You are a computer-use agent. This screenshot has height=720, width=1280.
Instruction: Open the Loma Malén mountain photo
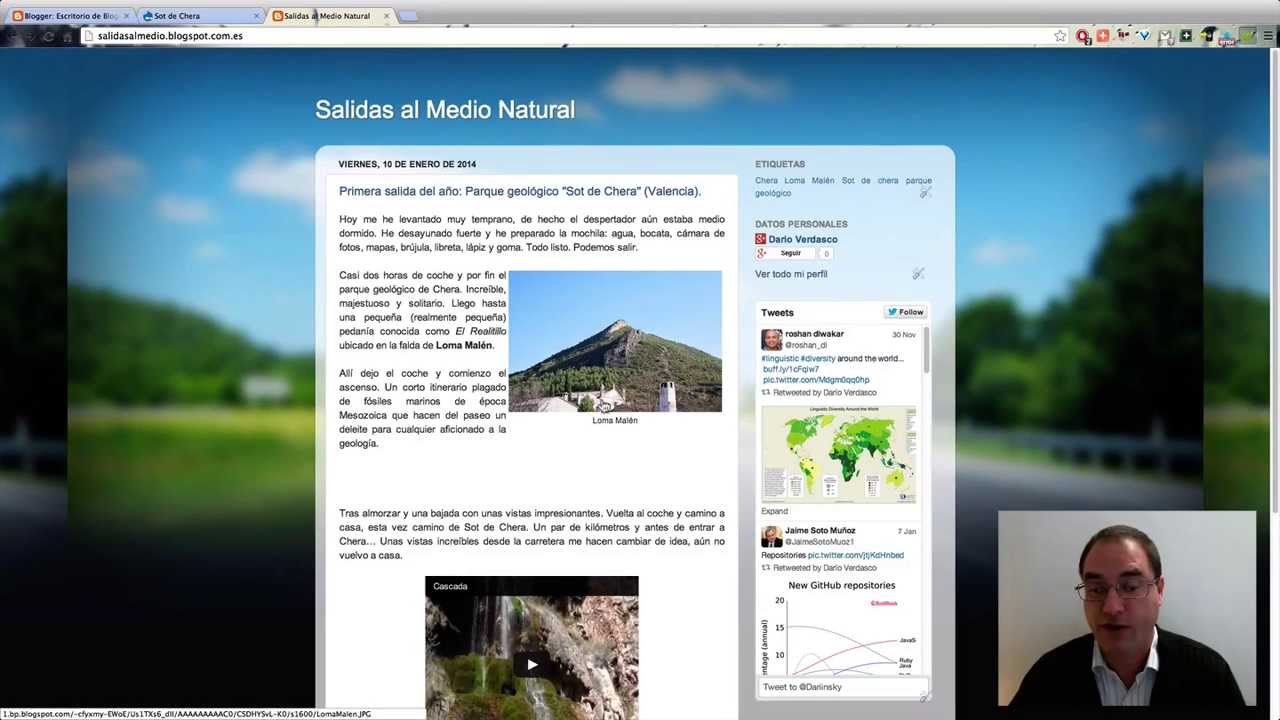[x=615, y=341]
